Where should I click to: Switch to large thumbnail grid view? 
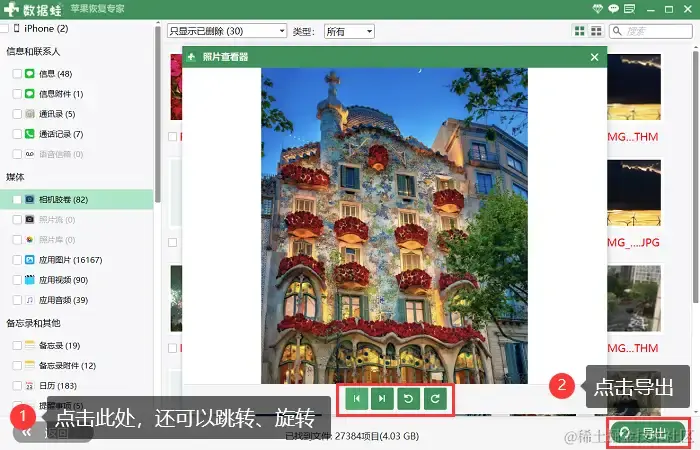click(x=579, y=31)
